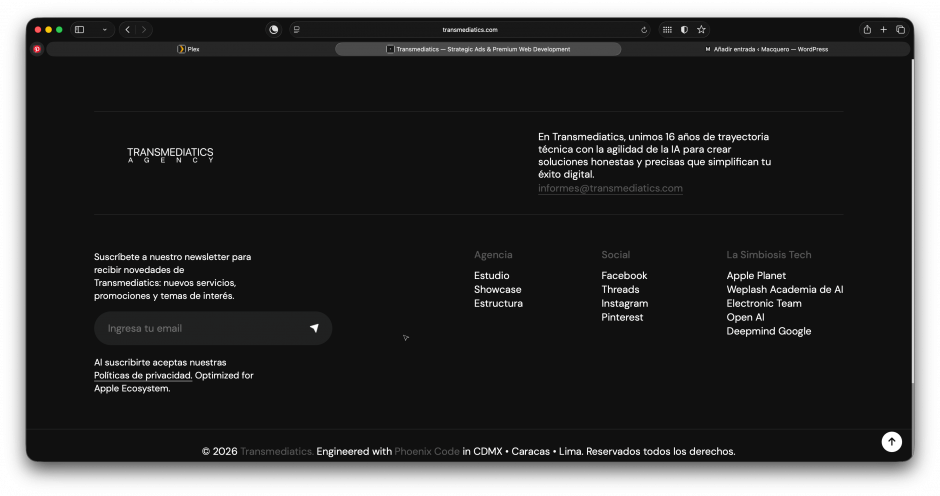
Task: Go back to the previous page
Action: click(127, 30)
